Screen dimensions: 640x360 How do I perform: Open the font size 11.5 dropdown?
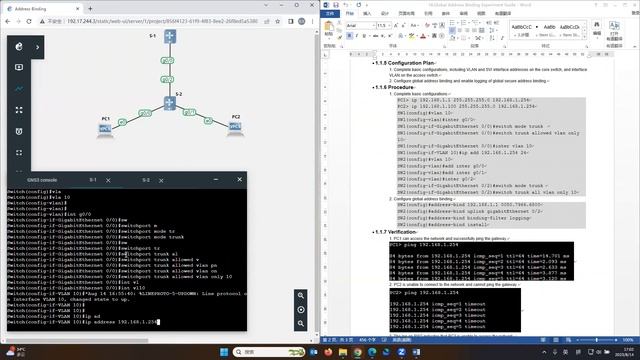coord(389,25)
